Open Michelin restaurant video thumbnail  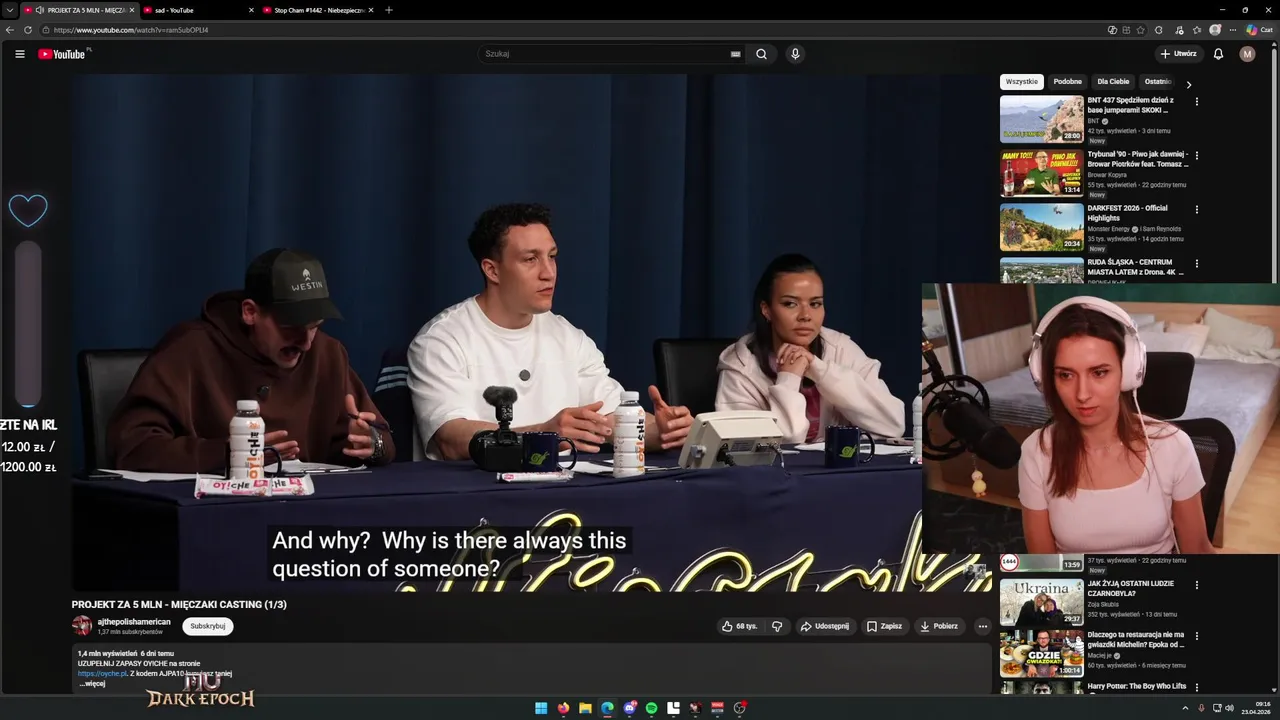pyautogui.click(x=1042, y=653)
